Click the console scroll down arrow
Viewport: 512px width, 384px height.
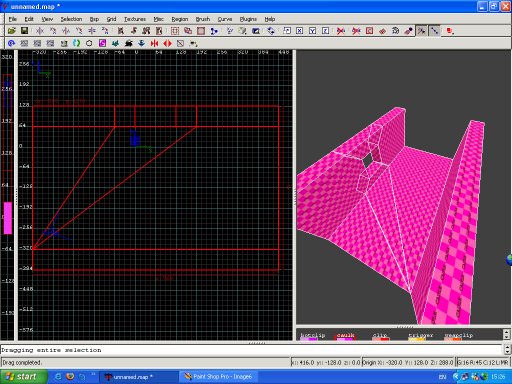507,352
